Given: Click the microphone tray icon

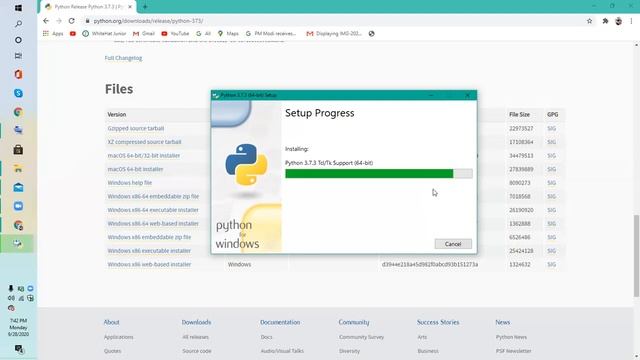Looking at the screenshot, I should click(x=11, y=289).
